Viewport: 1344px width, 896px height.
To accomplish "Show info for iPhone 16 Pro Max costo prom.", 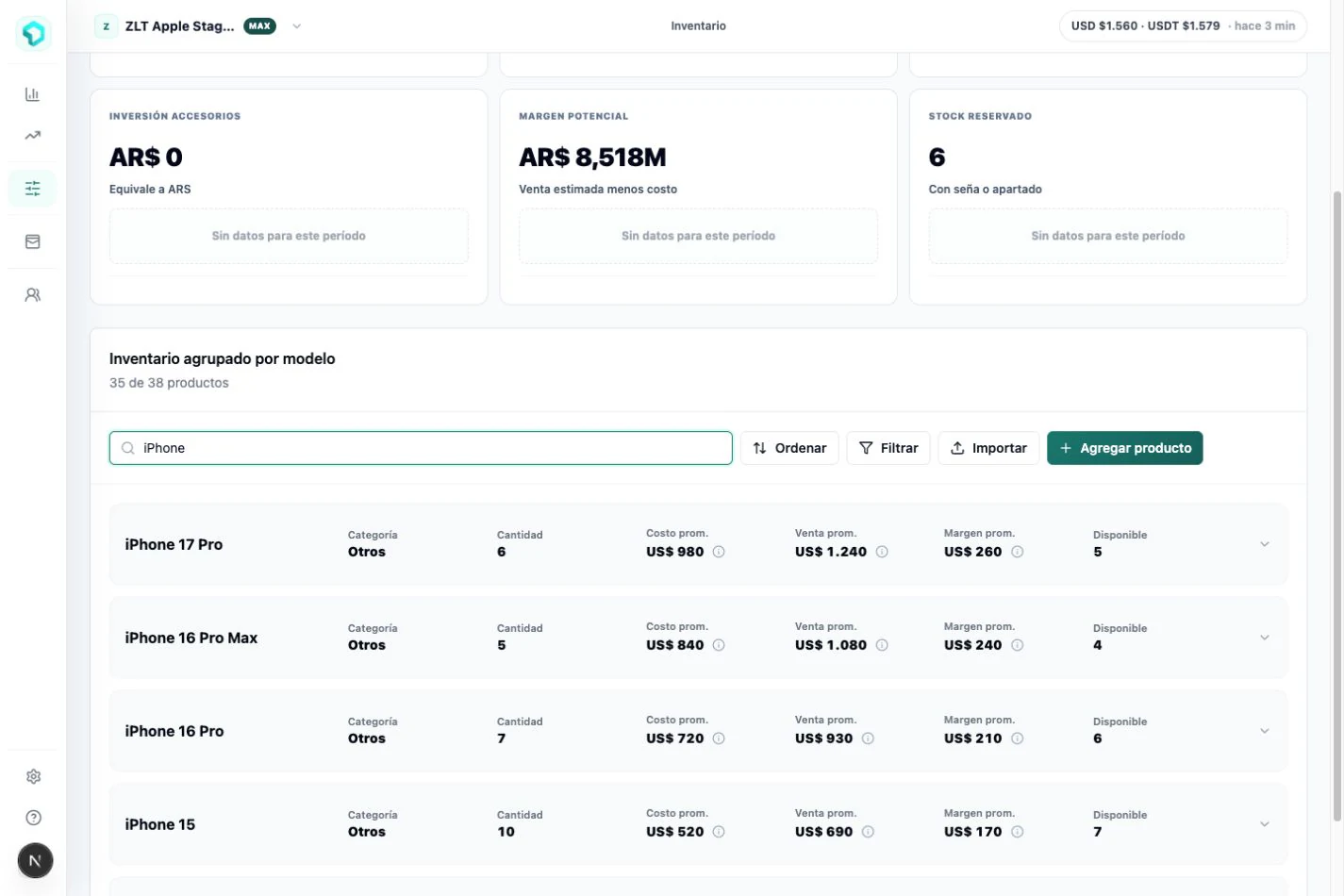I will coord(719,645).
